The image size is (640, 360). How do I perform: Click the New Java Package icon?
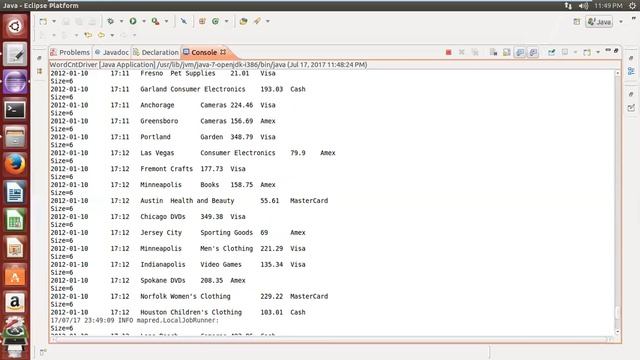202,21
